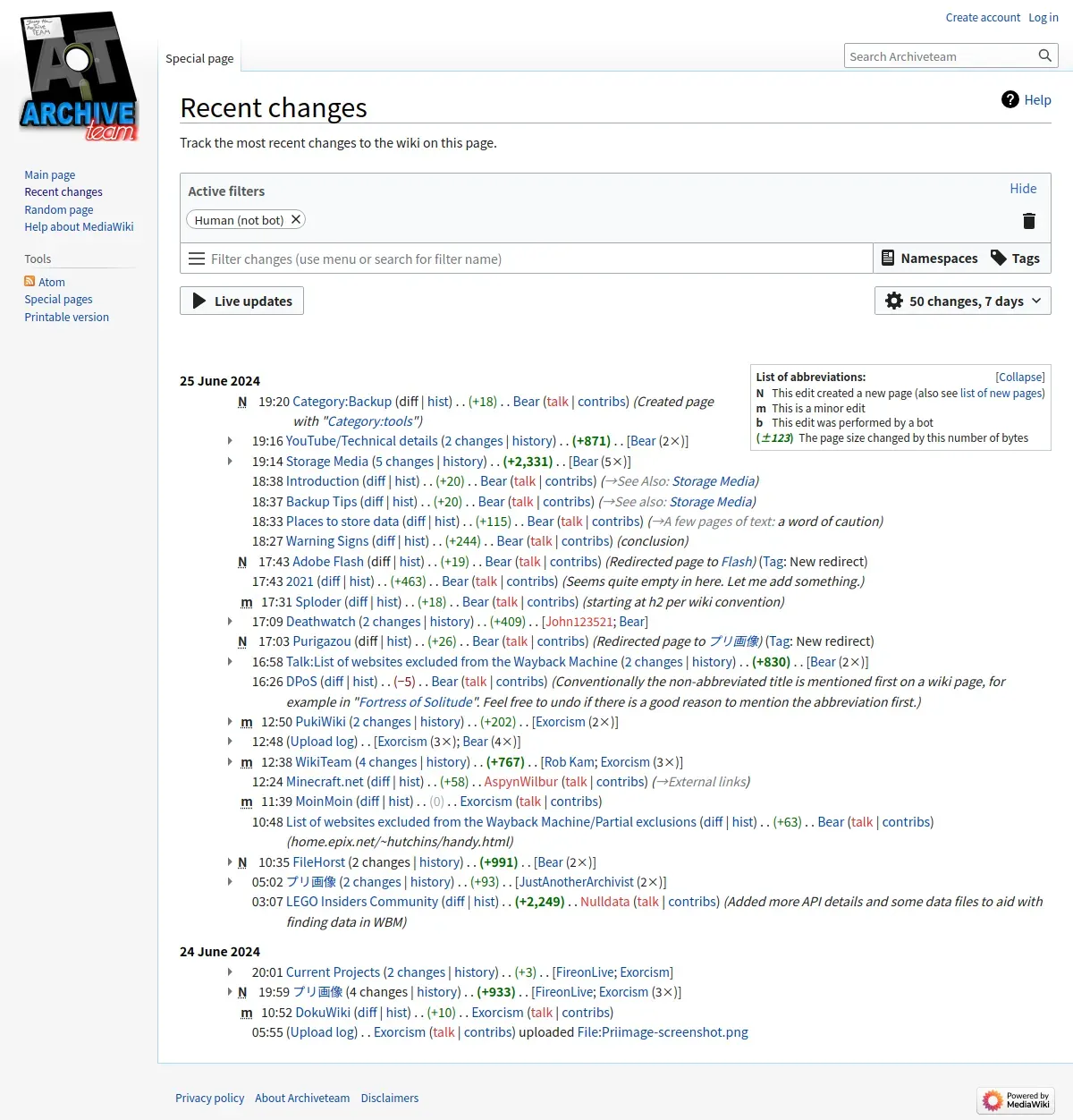Expand YouTube/Technical details grouped changes
1073x1120 pixels.
tap(230, 441)
